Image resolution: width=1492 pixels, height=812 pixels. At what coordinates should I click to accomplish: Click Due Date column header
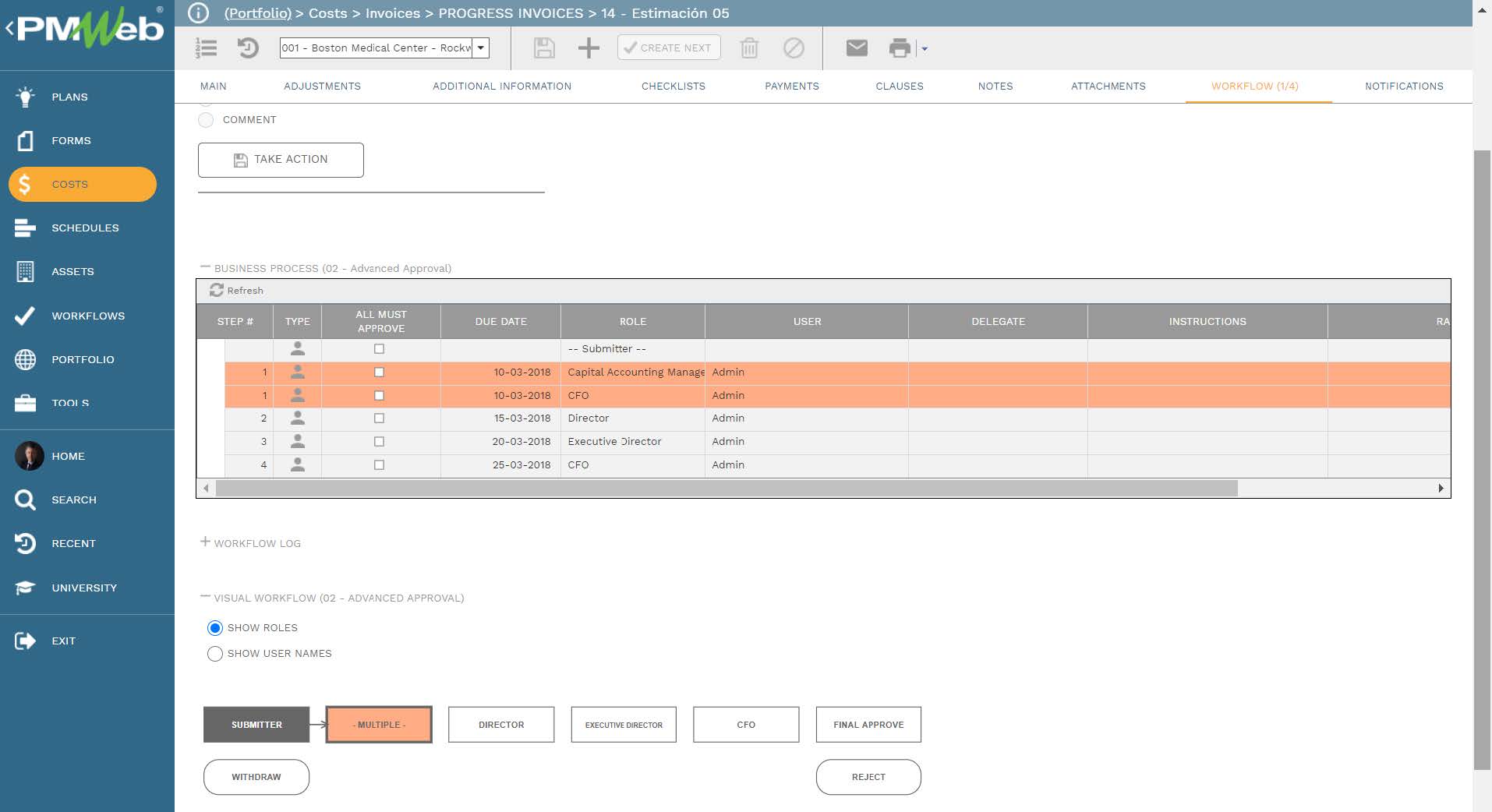(501, 321)
